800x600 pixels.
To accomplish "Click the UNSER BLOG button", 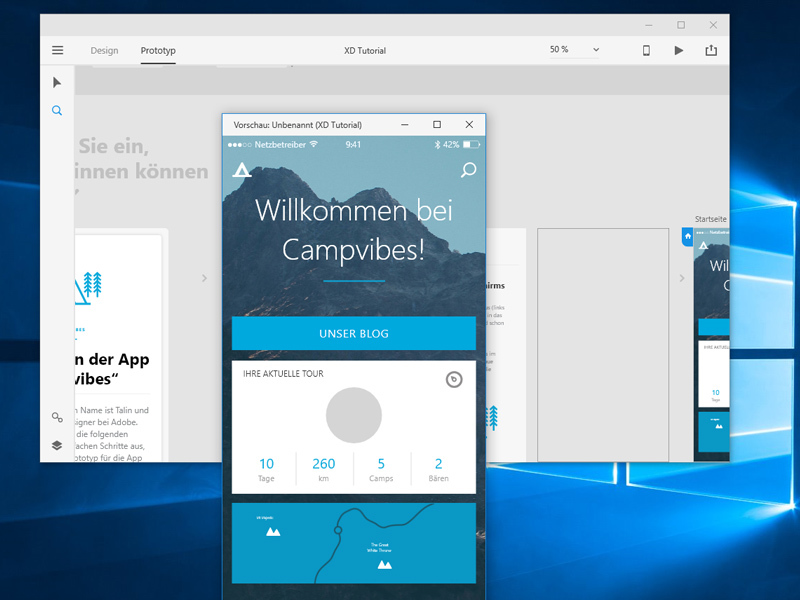I will 354,334.
